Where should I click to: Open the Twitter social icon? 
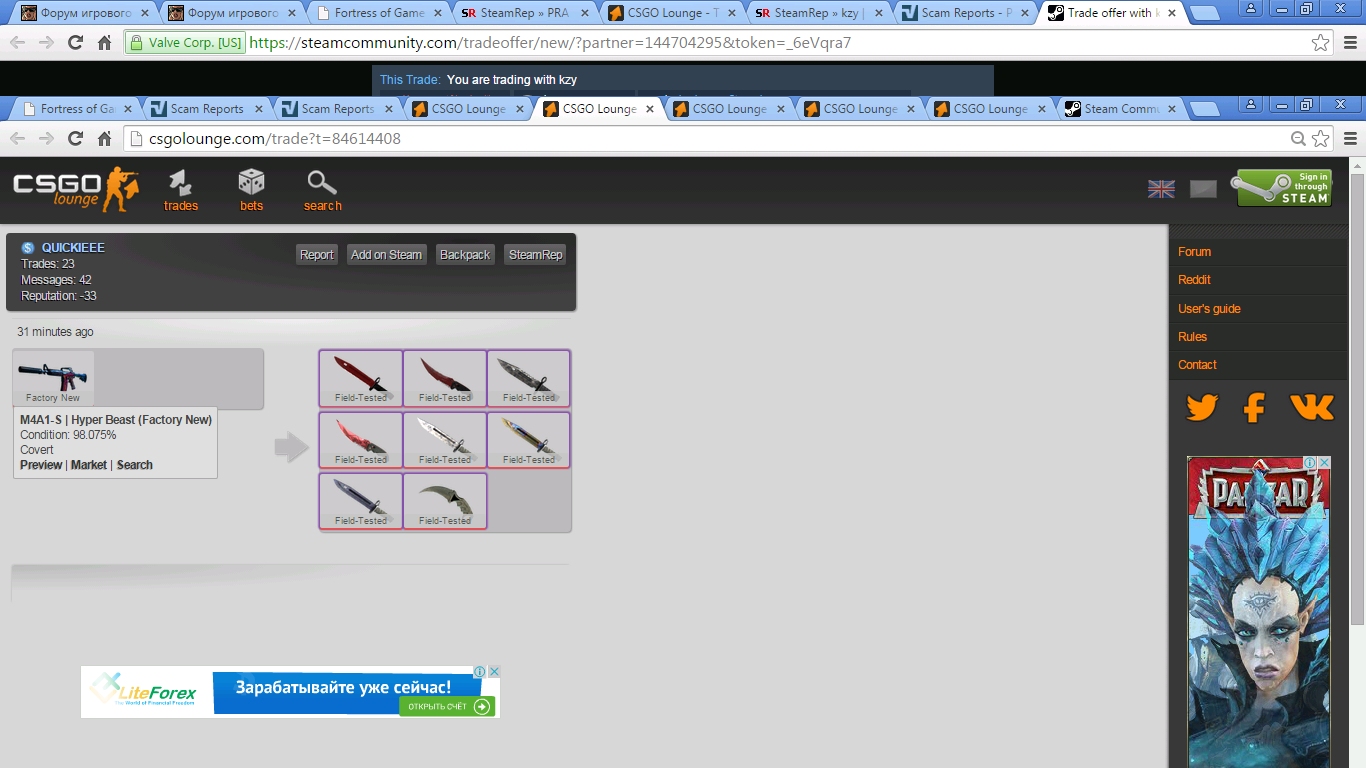1201,408
